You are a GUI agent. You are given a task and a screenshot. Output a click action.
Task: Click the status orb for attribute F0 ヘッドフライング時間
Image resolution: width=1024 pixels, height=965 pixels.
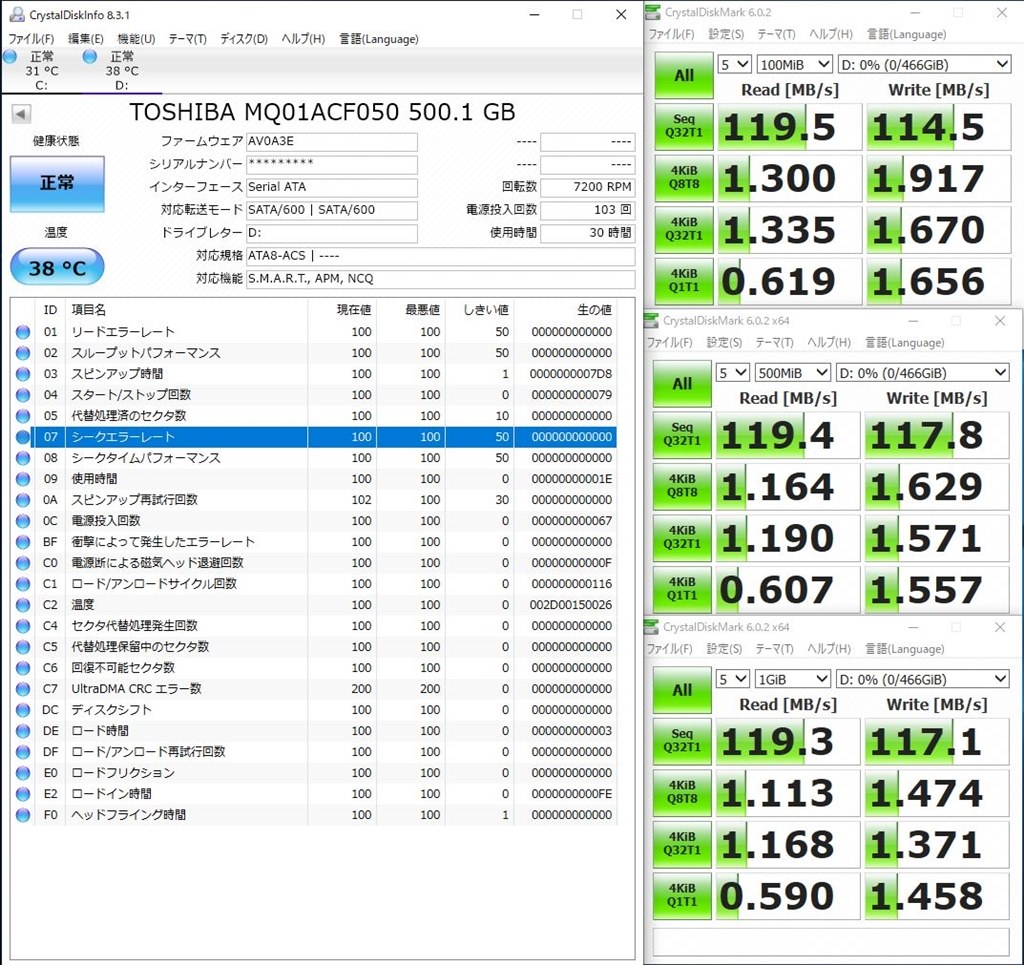(23, 815)
